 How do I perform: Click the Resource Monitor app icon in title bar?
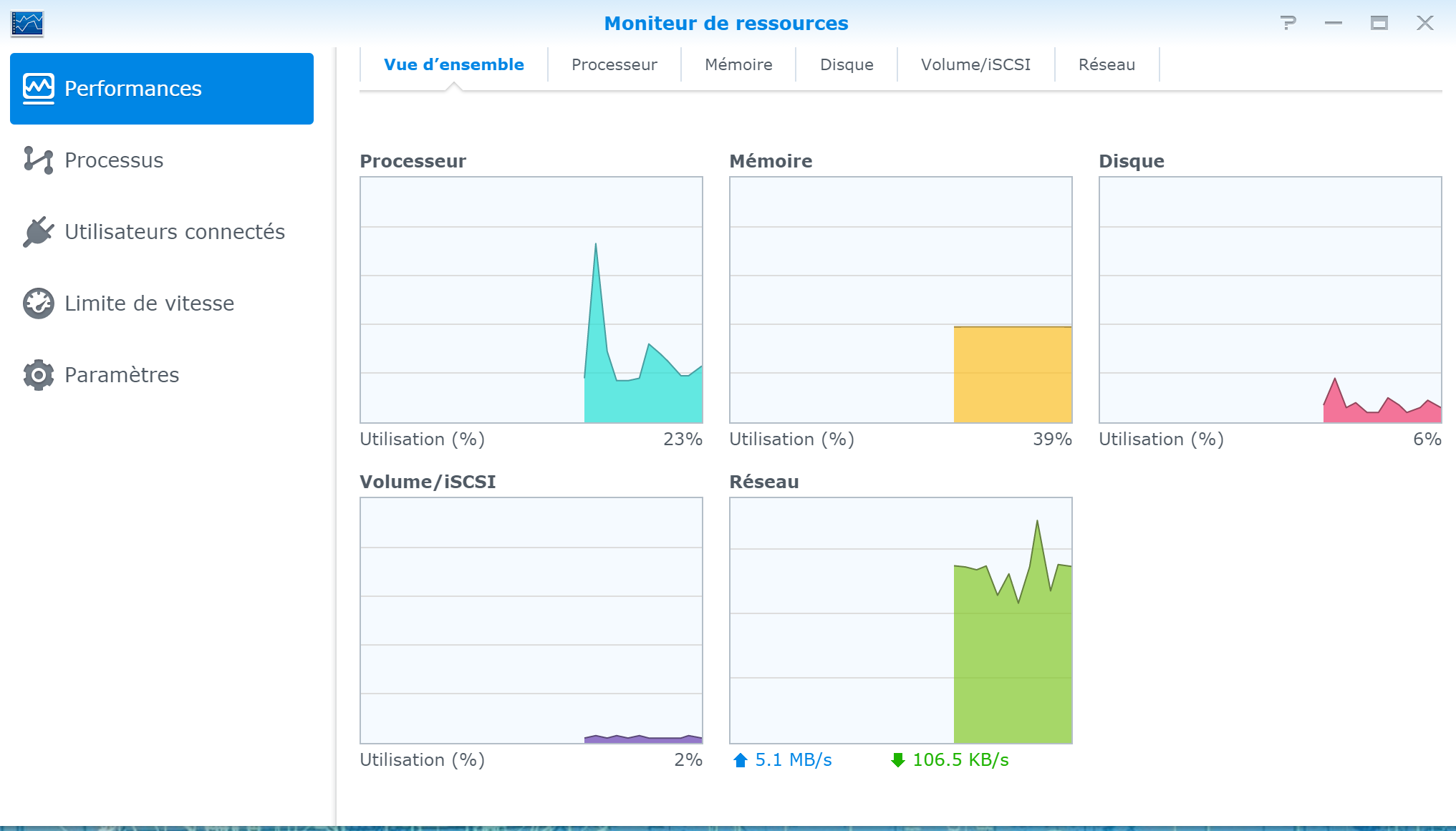point(27,24)
